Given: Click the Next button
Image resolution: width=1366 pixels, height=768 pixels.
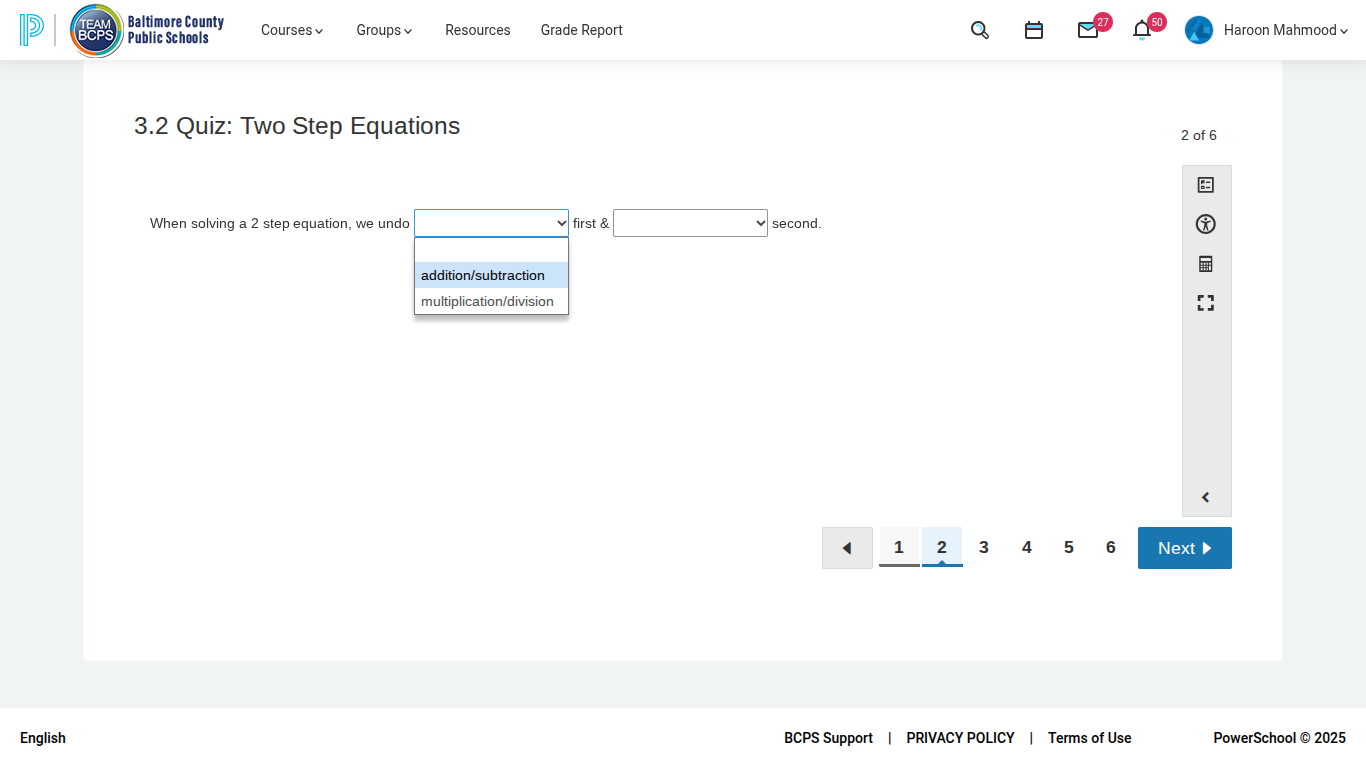Looking at the screenshot, I should 1185,548.
